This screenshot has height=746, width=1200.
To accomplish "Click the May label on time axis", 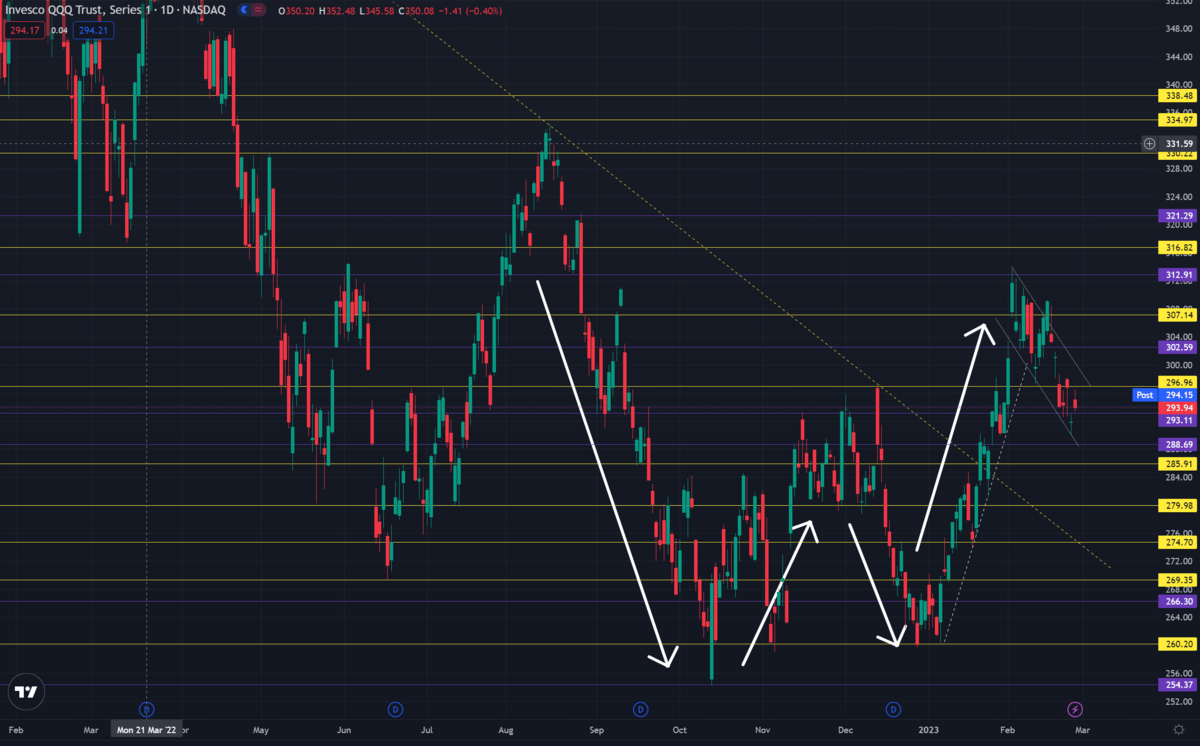I will (260, 732).
